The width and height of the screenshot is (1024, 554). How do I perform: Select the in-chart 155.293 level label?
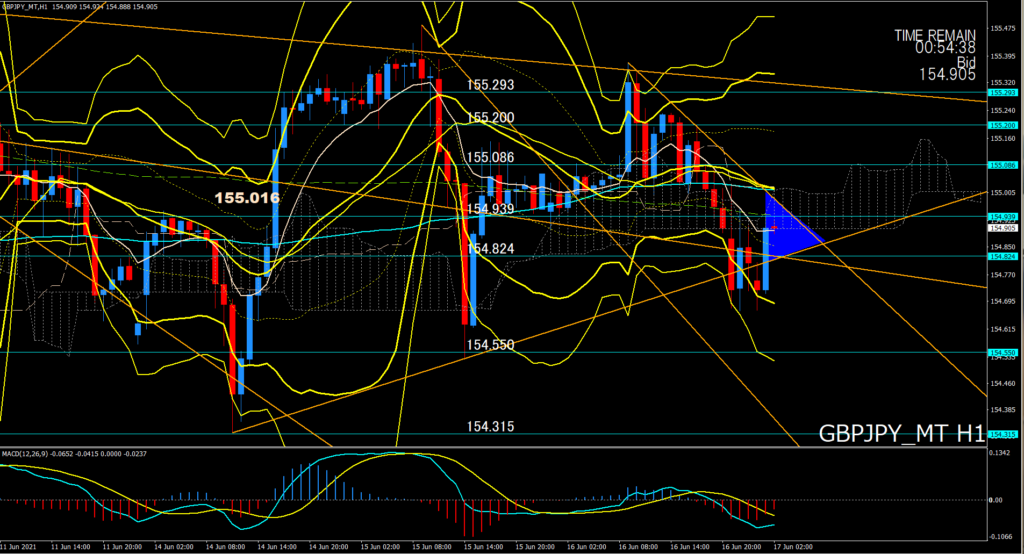click(490, 85)
